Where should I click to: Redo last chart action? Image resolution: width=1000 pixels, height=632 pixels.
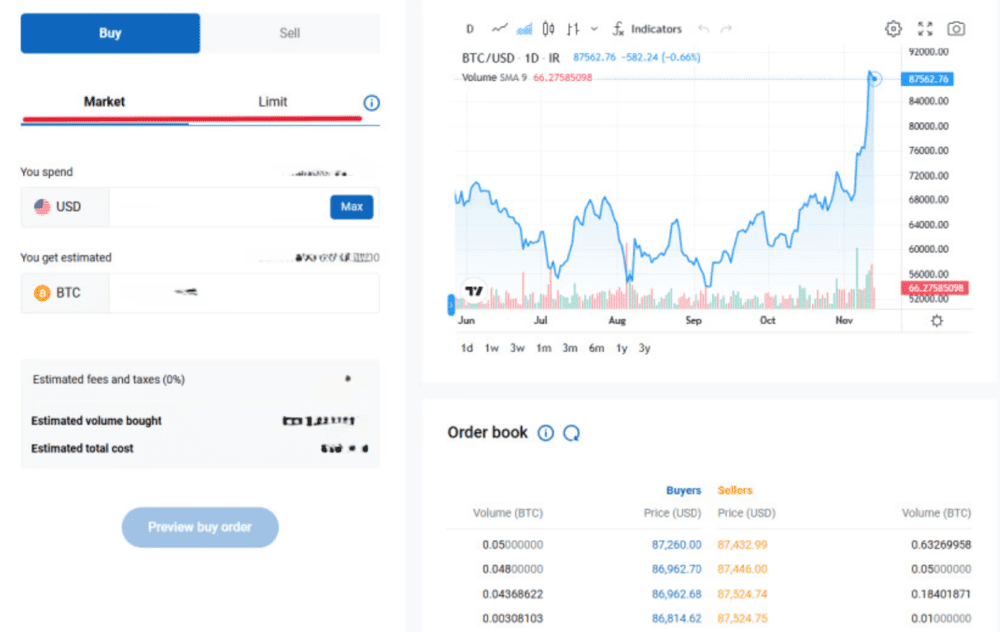click(726, 29)
